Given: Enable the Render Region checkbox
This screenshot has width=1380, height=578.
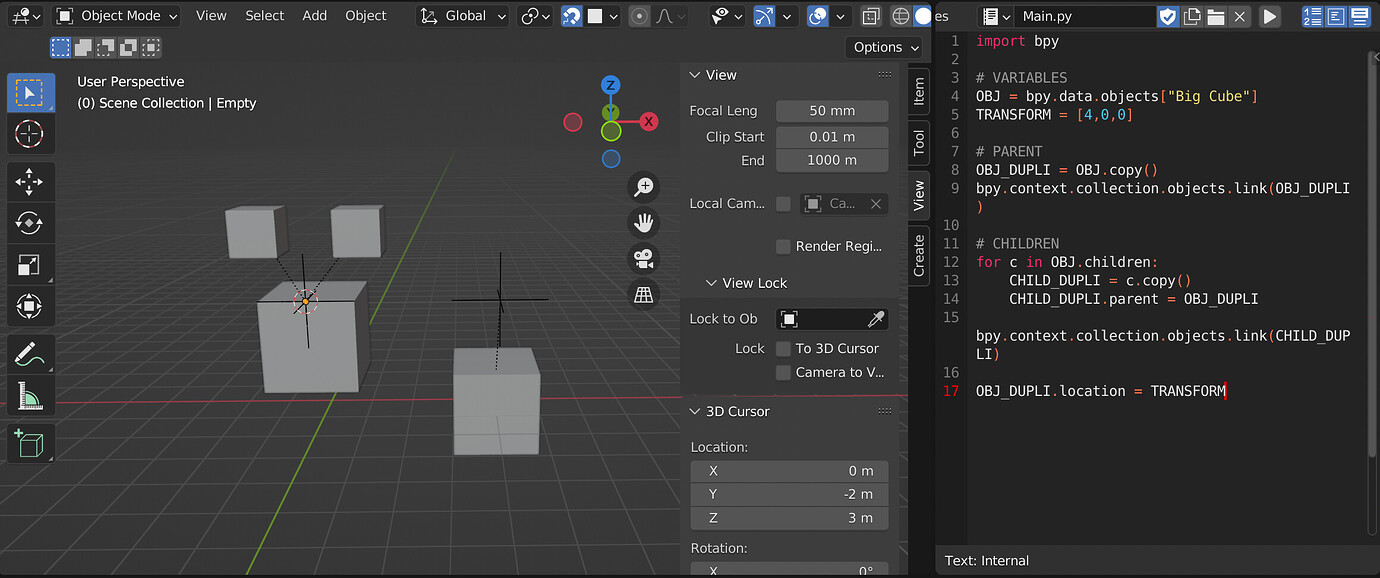Looking at the screenshot, I should [x=783, y=246].
